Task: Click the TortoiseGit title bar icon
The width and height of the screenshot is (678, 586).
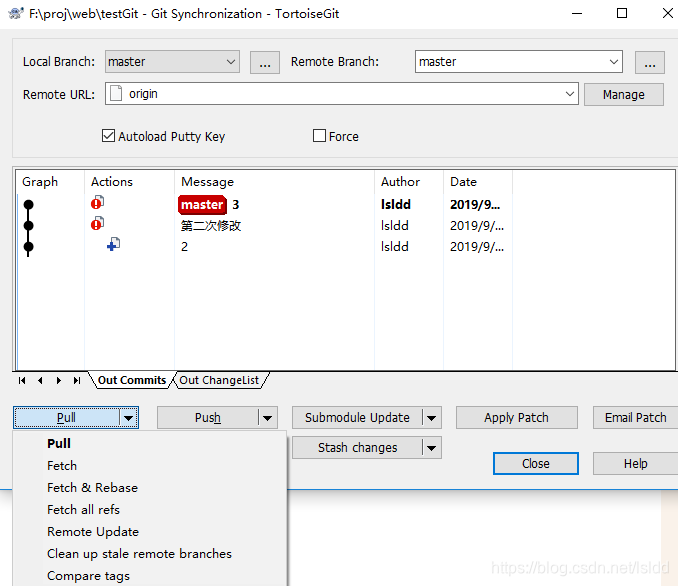Action: (16, 13)
